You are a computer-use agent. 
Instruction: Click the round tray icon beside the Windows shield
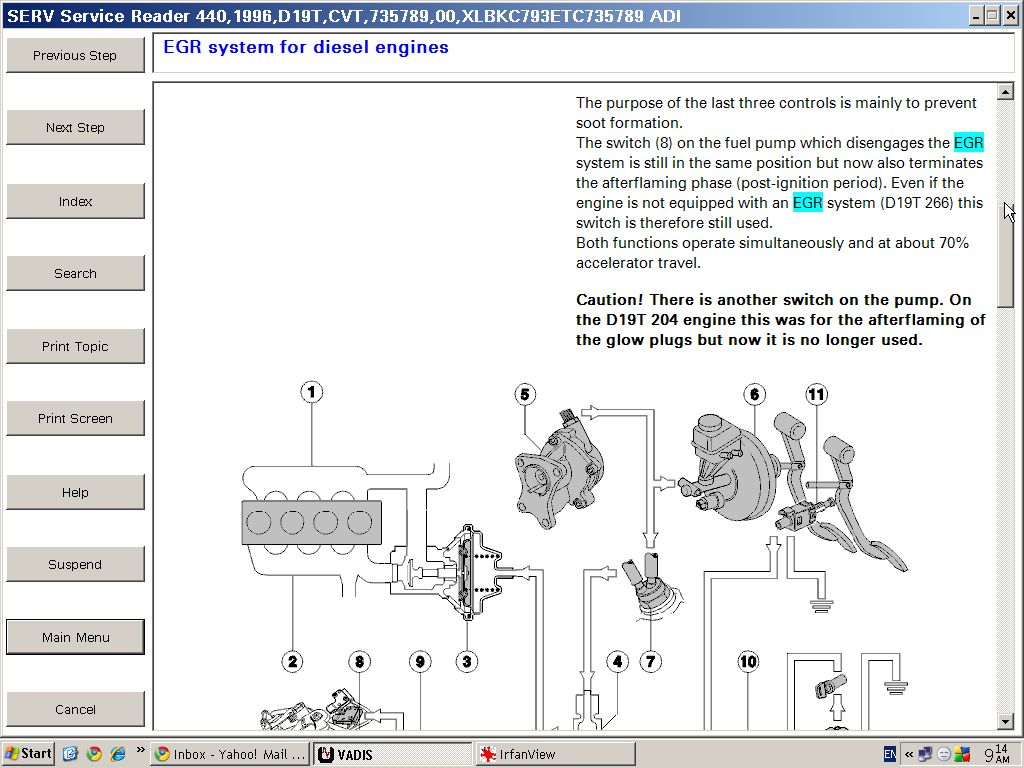pos(944,754)
